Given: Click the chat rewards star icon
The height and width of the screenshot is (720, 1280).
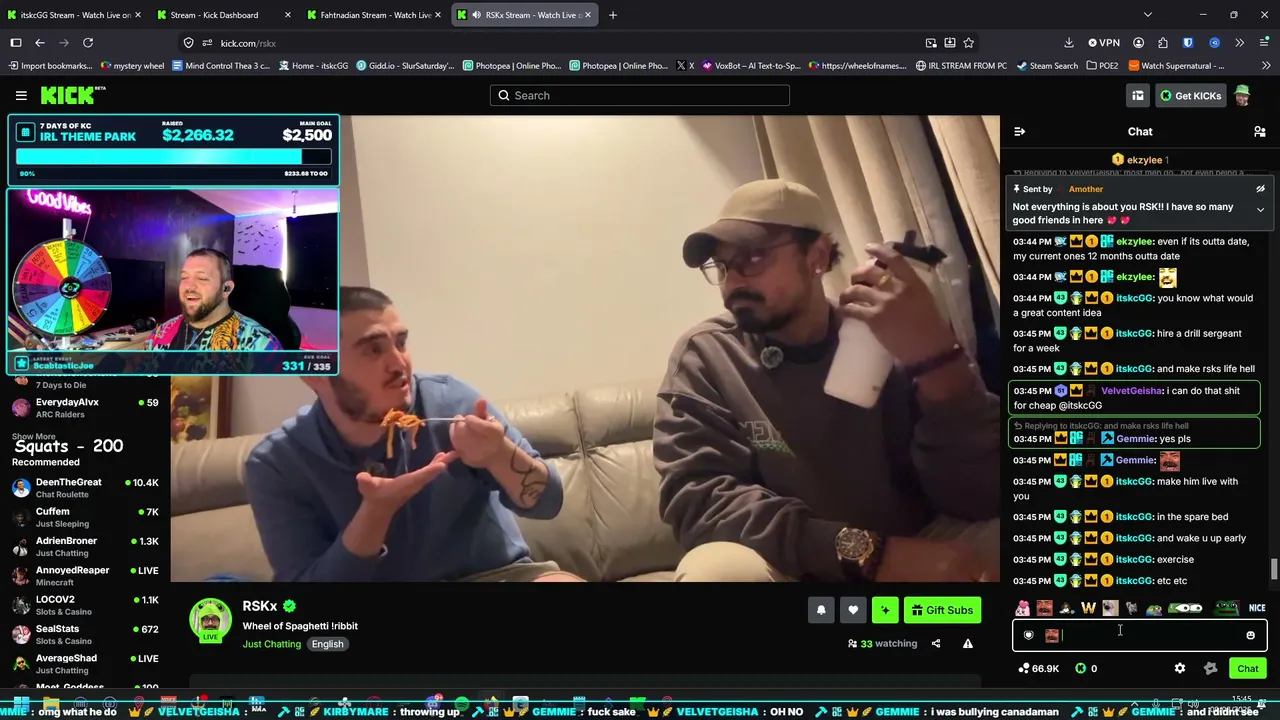Looking at the screenshot, I should pos(1210,668).
